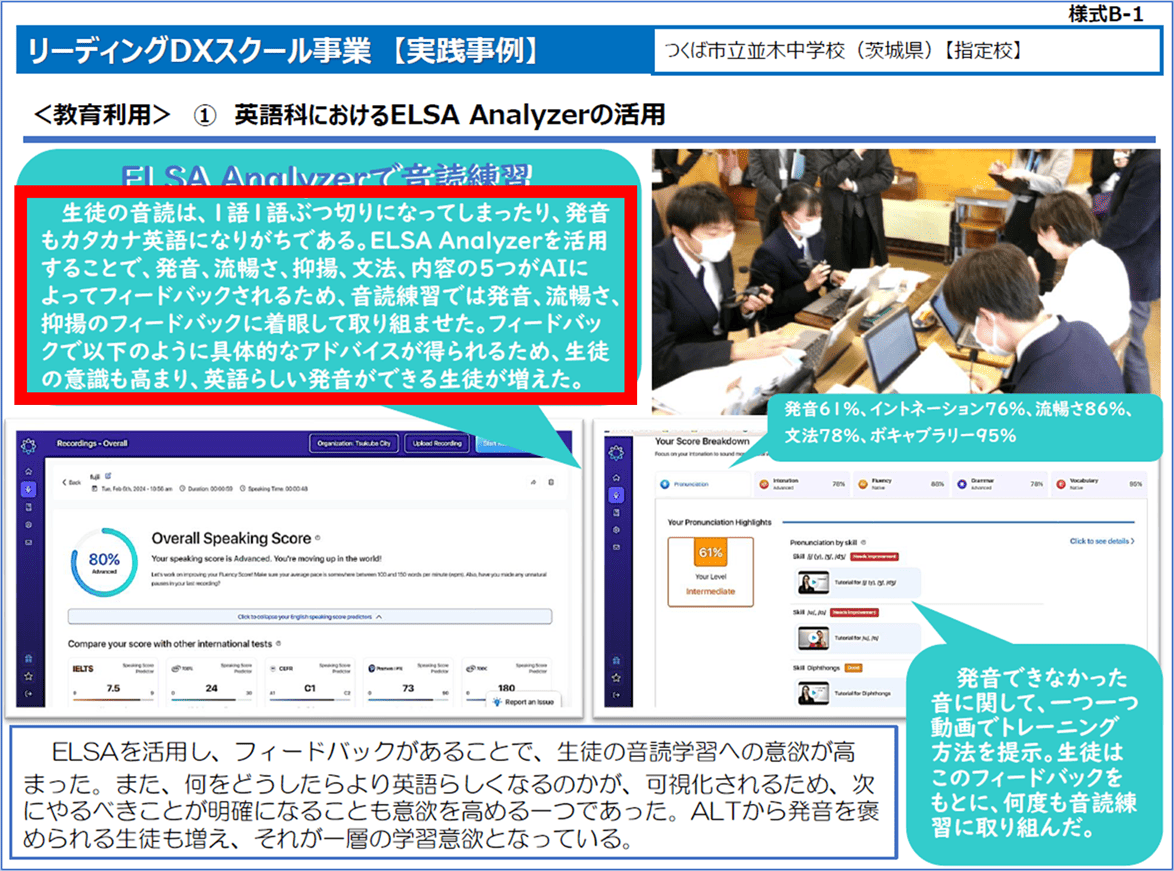Click Organization: Tsukuba City button
This screenshot has width=1174, height=871.
tap(354, 443)
